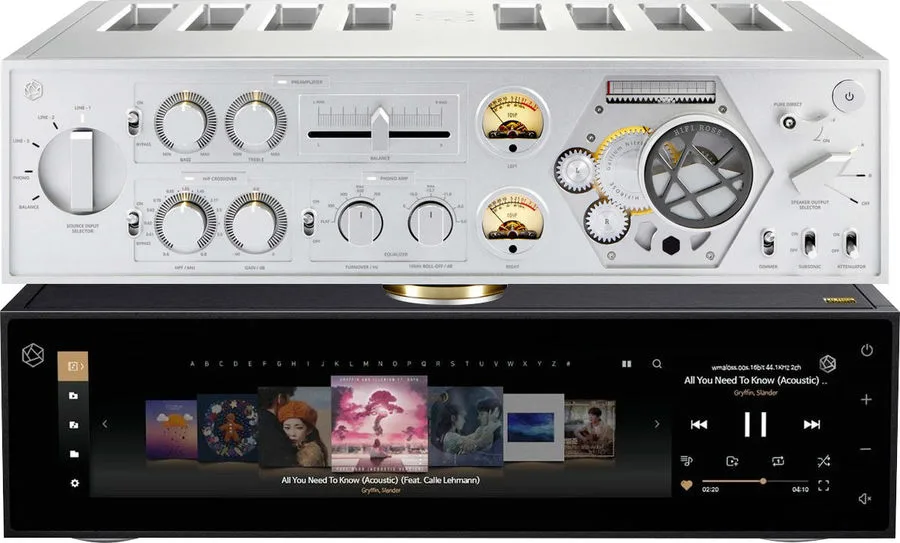Click the Pure Direct switch
The image size is (900, 543).
click(790, 122)
